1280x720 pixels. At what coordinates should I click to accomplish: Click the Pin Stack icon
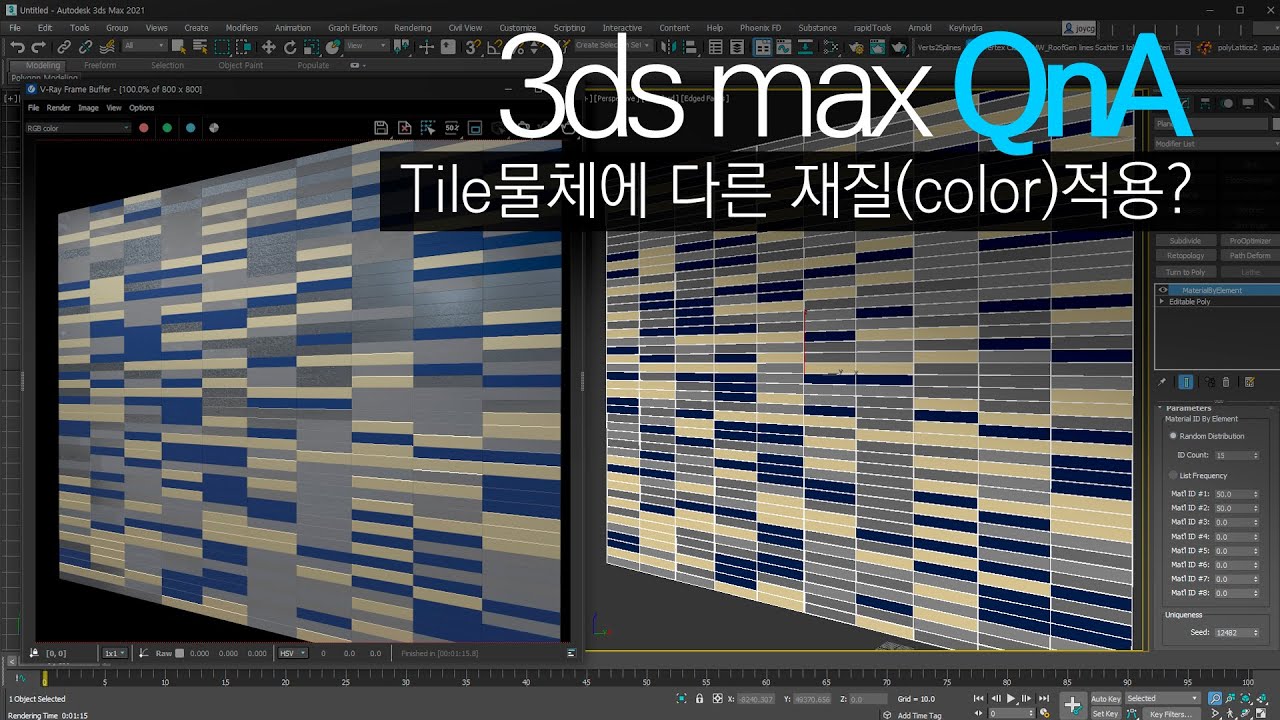(x=1162, y=382)
